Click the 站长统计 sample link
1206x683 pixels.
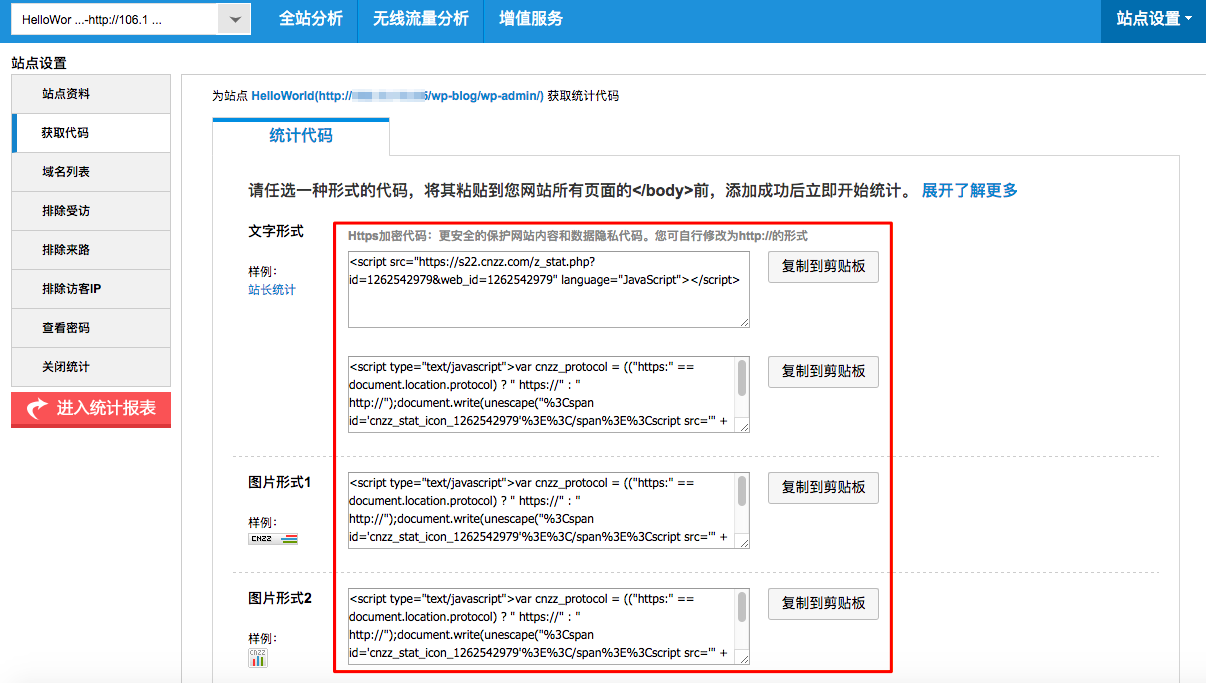click(272, 290)
